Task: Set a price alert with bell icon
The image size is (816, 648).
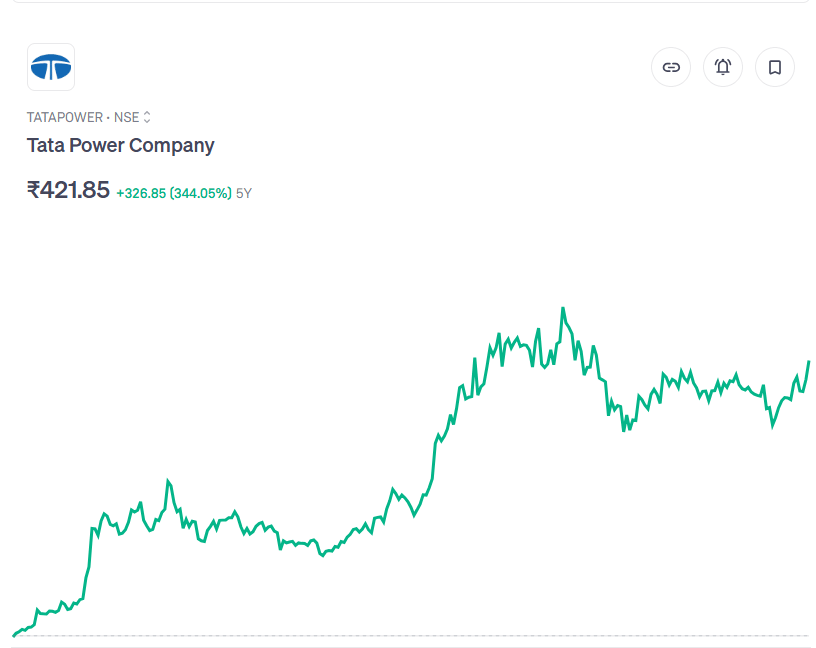Action: pyautogui.click(x=723, y=67)
